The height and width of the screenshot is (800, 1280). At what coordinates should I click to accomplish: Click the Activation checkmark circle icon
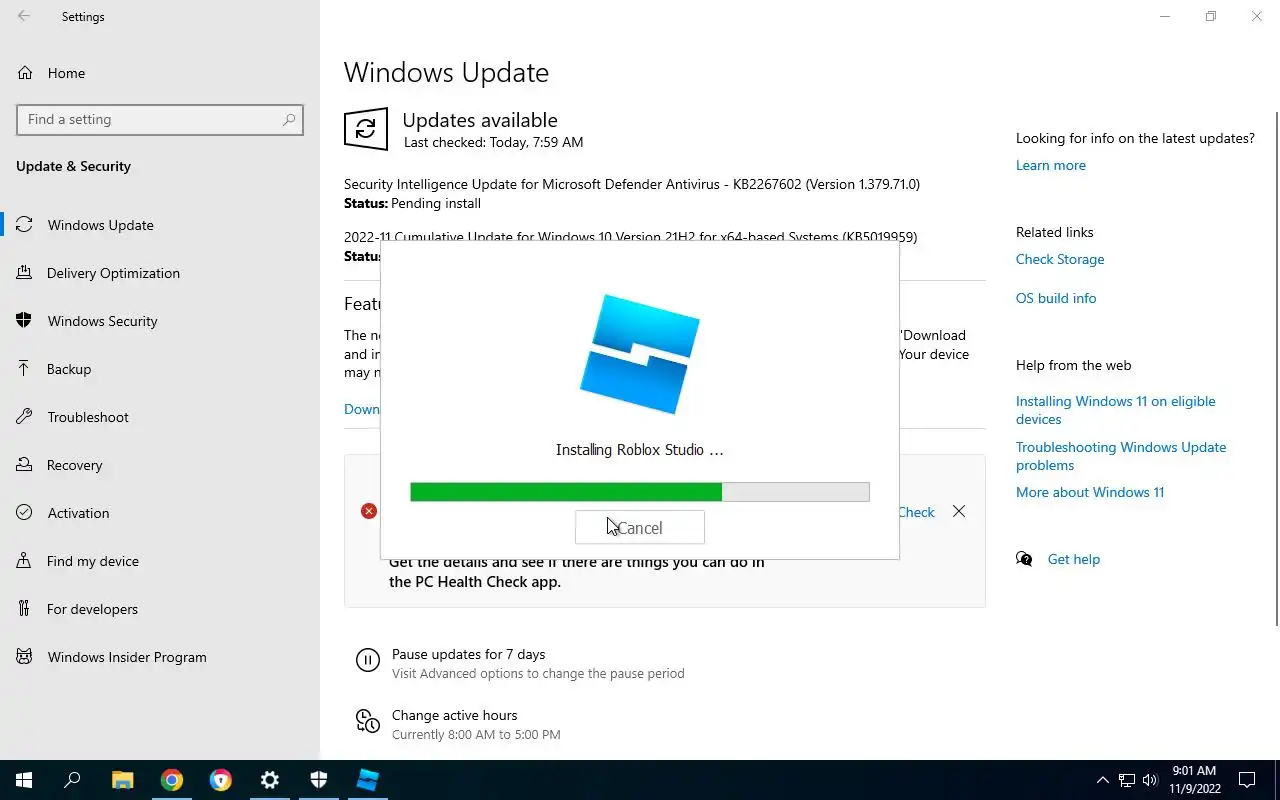click(24, 513)
